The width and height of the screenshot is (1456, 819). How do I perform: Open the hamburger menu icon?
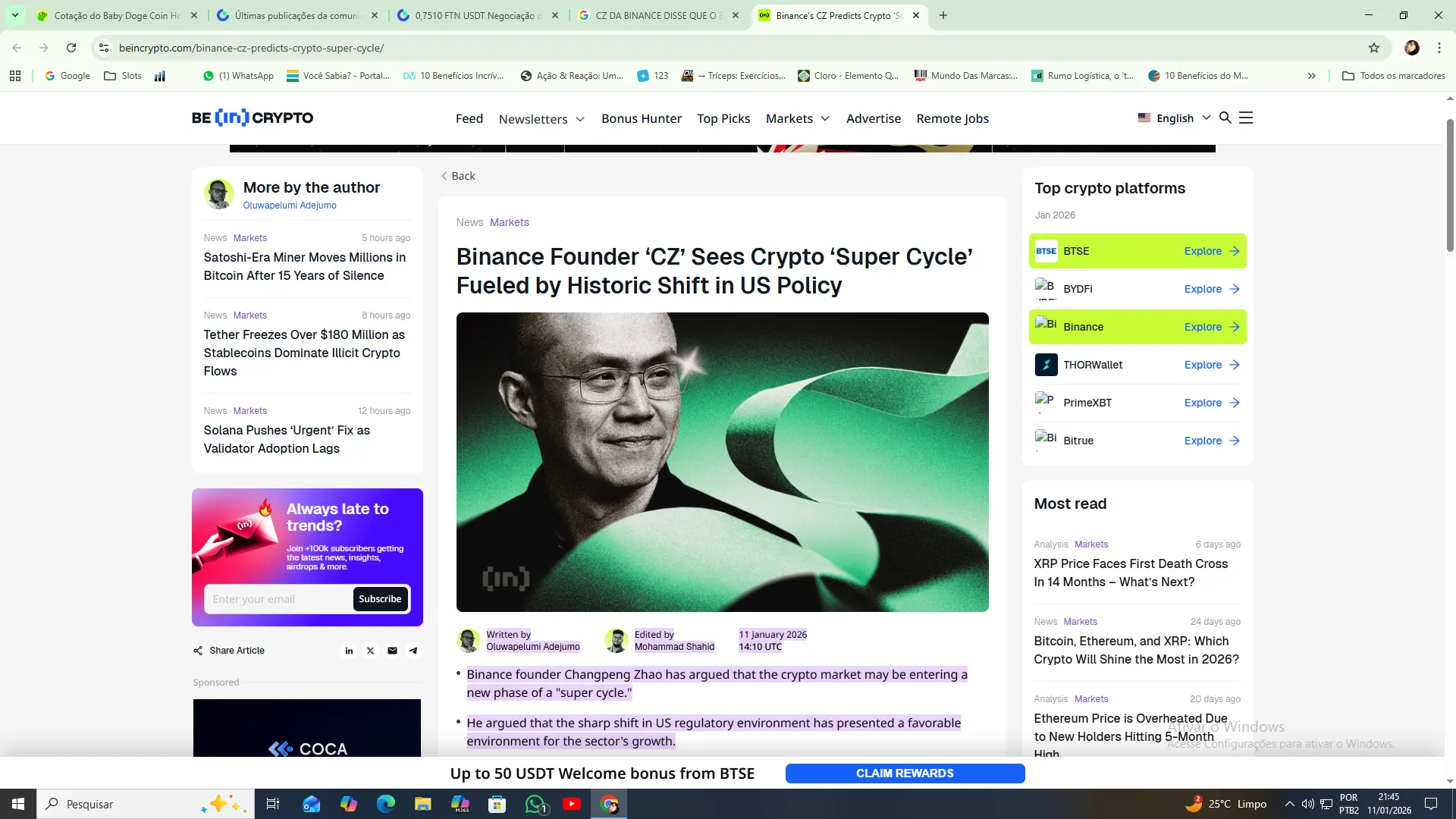point(1246,118)
